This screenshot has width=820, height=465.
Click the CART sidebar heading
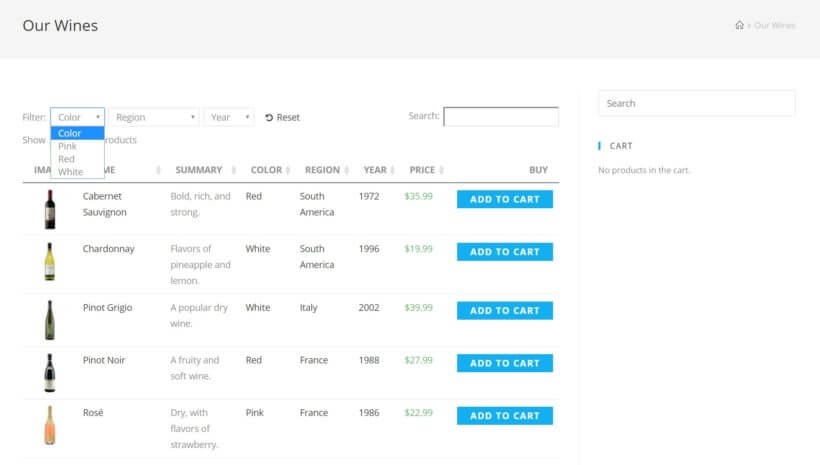click(621, 146)
